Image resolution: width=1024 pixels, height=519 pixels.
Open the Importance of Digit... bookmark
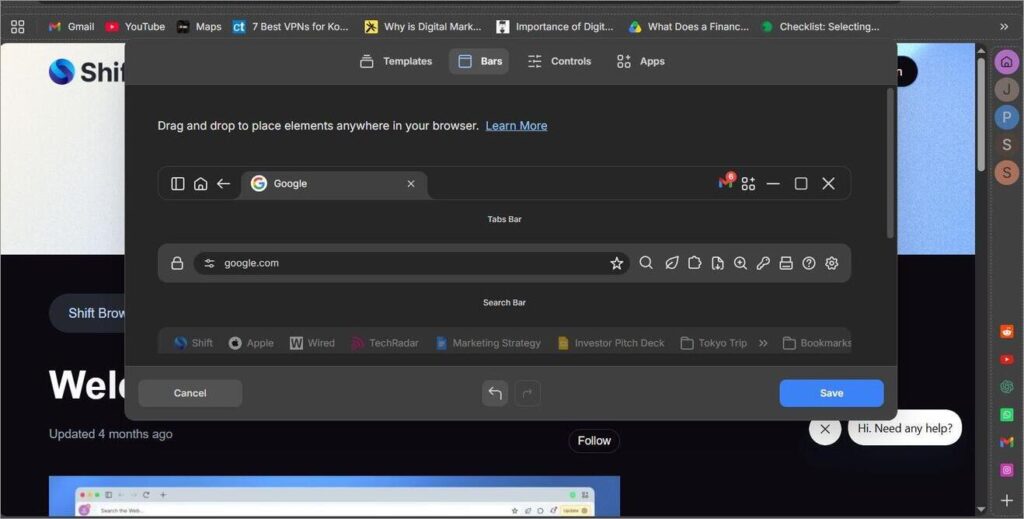click(x=555, y=27)
